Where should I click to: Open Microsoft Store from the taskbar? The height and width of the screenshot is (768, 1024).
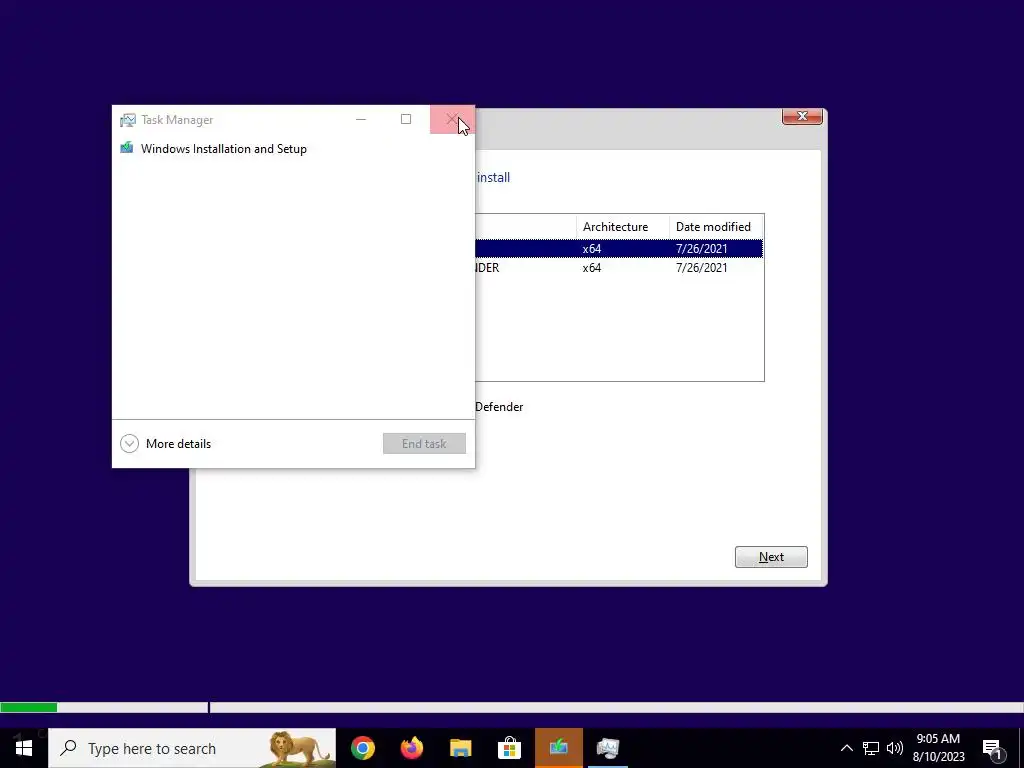pos(509,748)
